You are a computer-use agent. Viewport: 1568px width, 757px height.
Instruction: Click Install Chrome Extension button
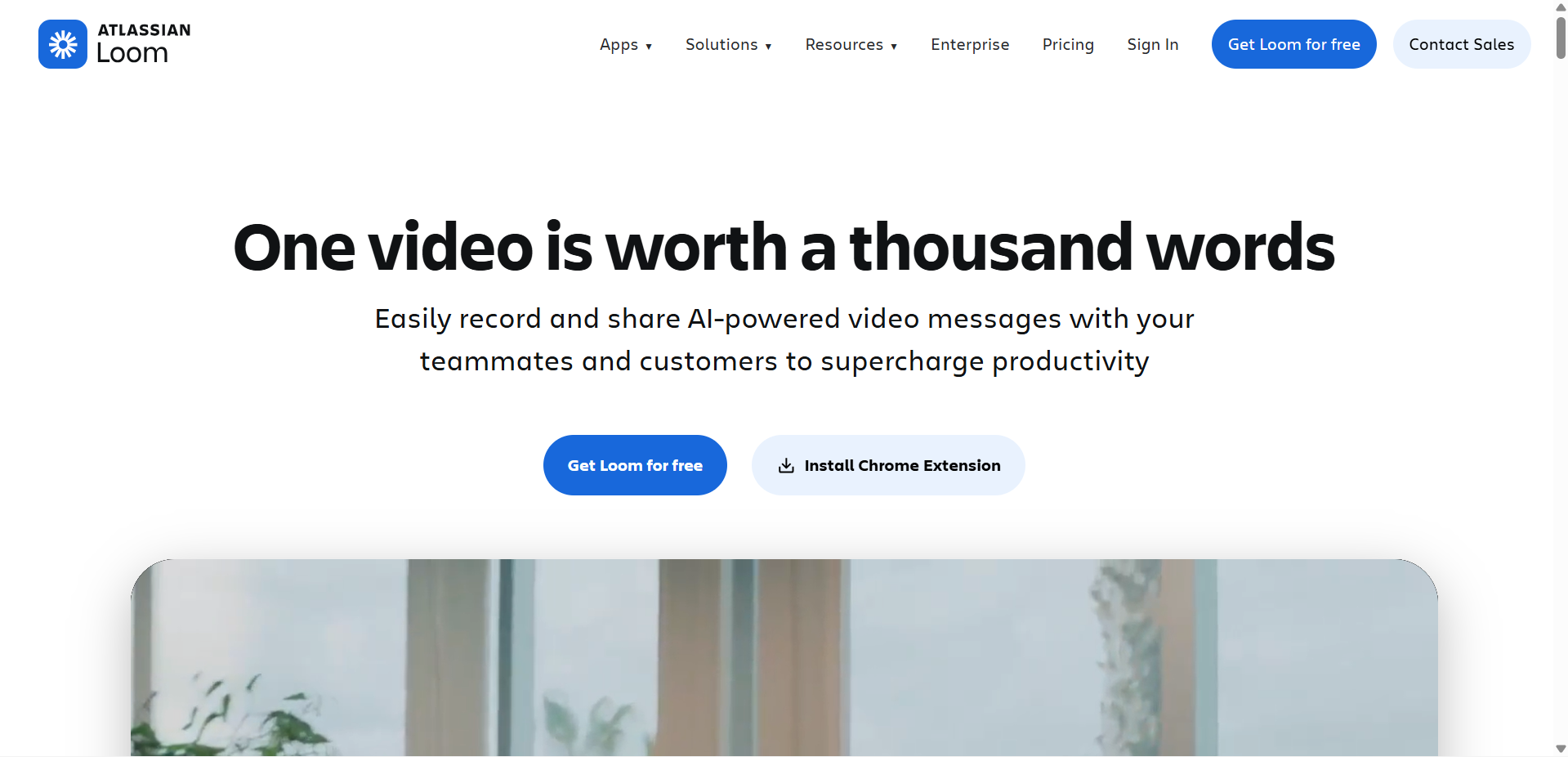click(x=888, y=465)
